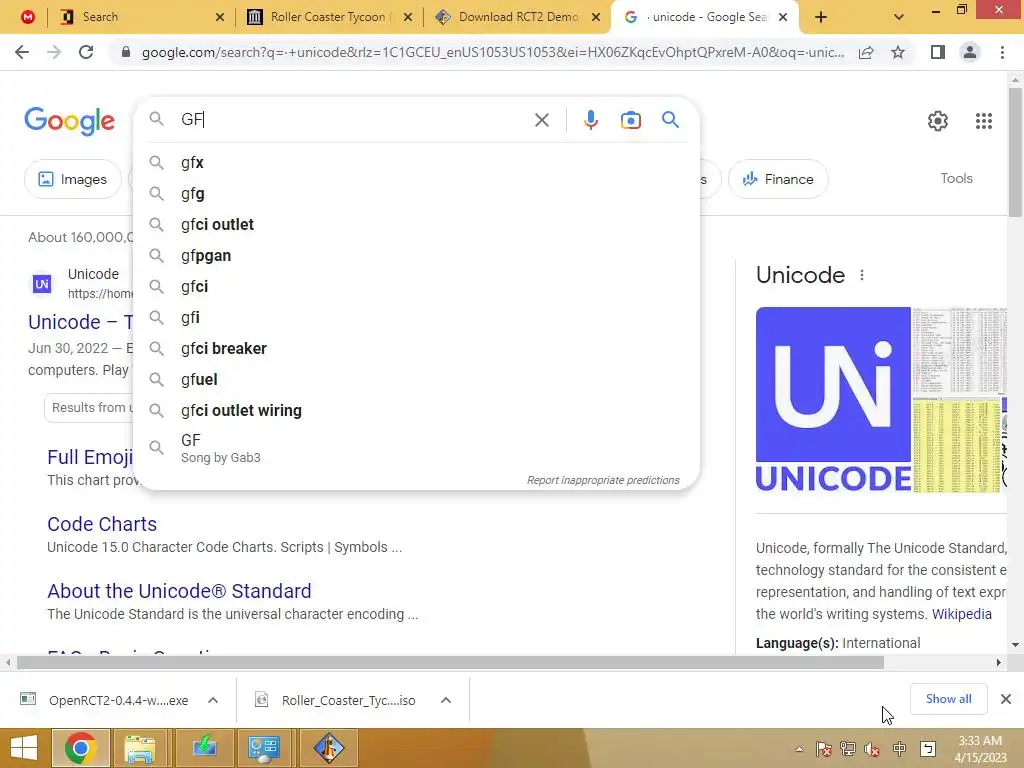Open the Google apps grid
The height and width of the screenshot is (768, 1024).
[984, 121]
